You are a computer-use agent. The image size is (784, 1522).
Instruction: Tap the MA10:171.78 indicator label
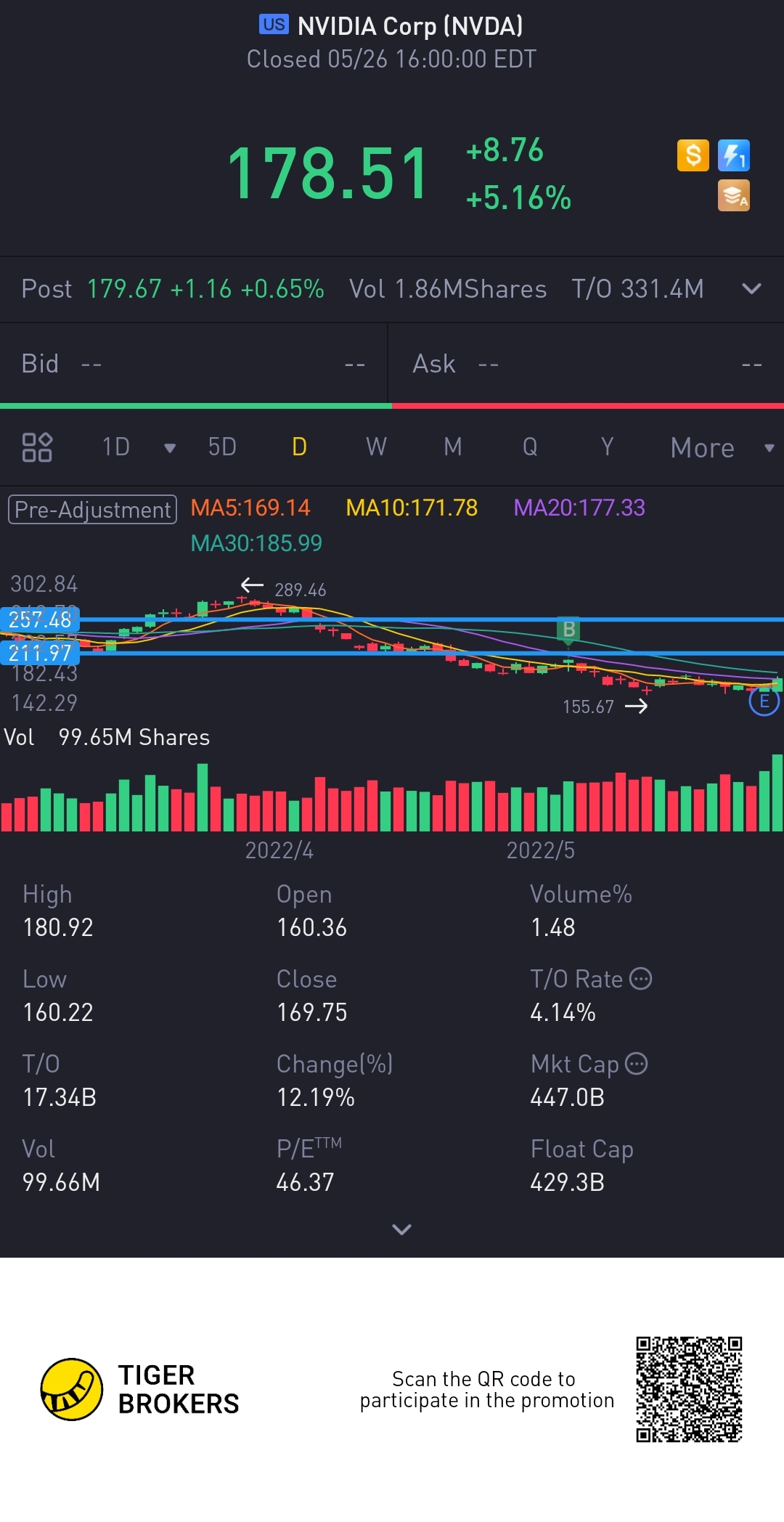412,508
